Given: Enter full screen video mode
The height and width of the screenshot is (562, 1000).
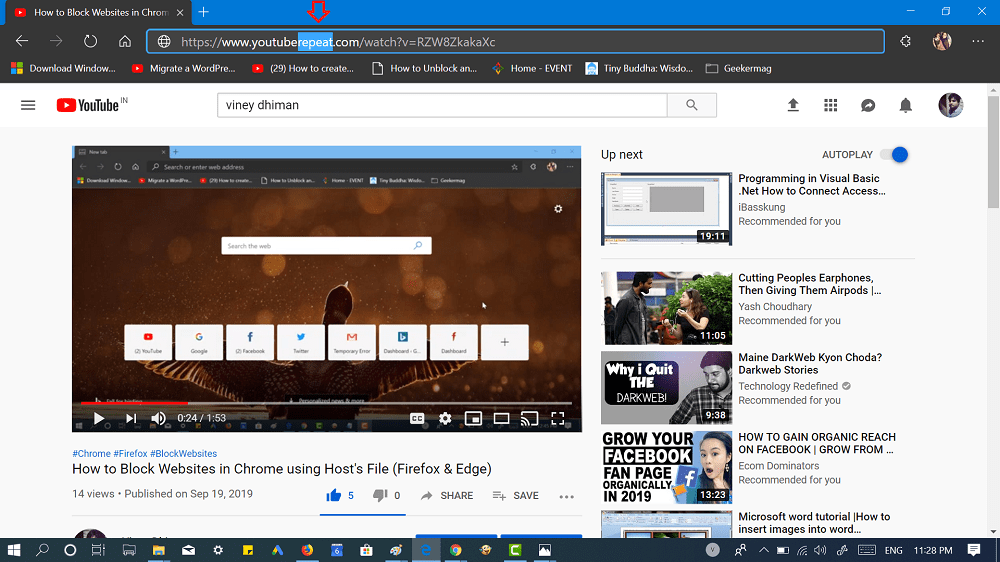Looking at the screenshot, I should pos(558,418).
